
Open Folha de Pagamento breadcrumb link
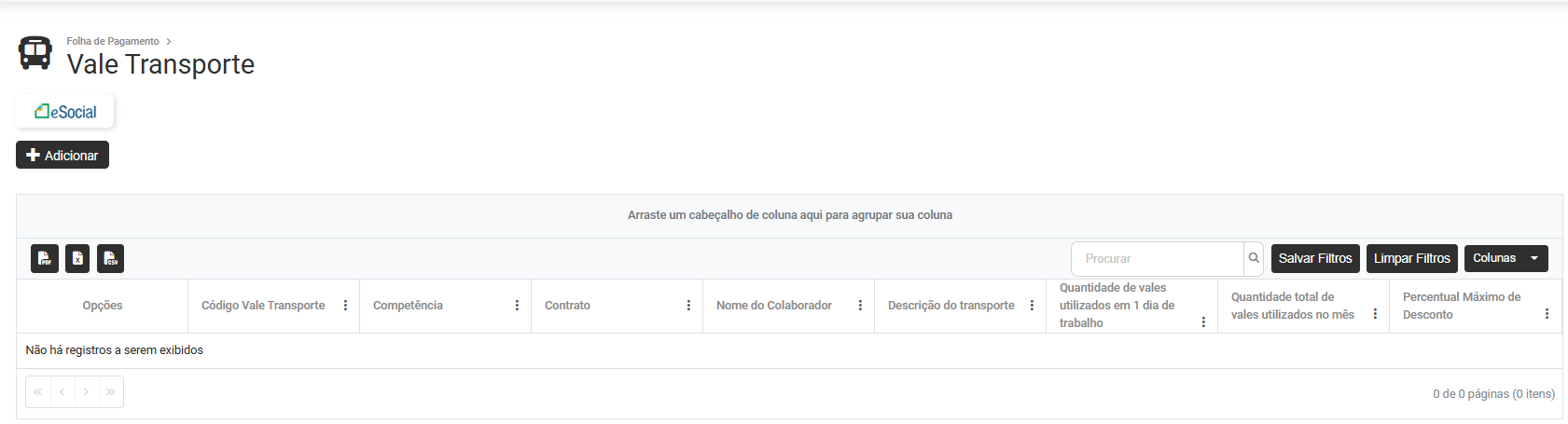[113, 41]
